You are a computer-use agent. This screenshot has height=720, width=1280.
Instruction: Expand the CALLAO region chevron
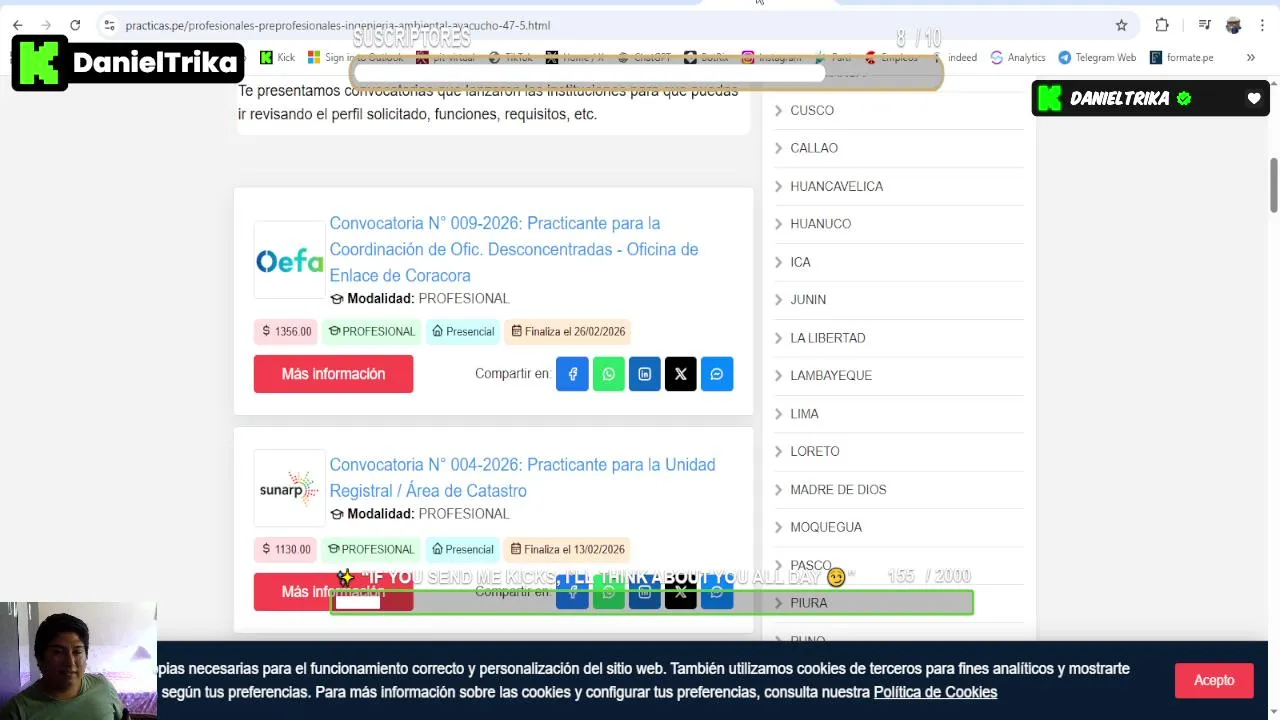779,148
